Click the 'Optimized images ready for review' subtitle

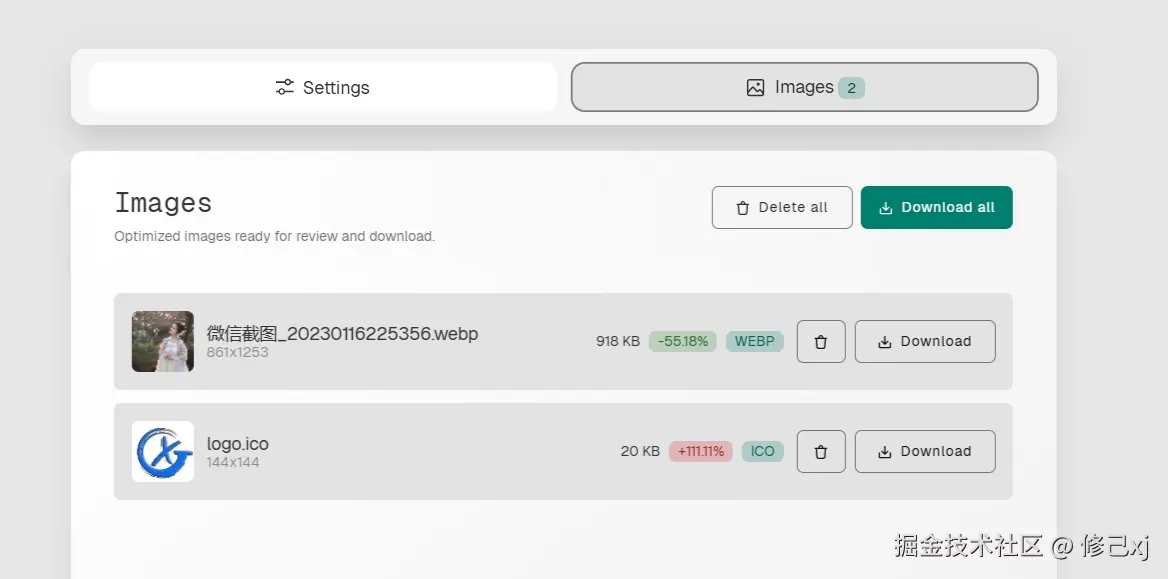tap(274, 236)
